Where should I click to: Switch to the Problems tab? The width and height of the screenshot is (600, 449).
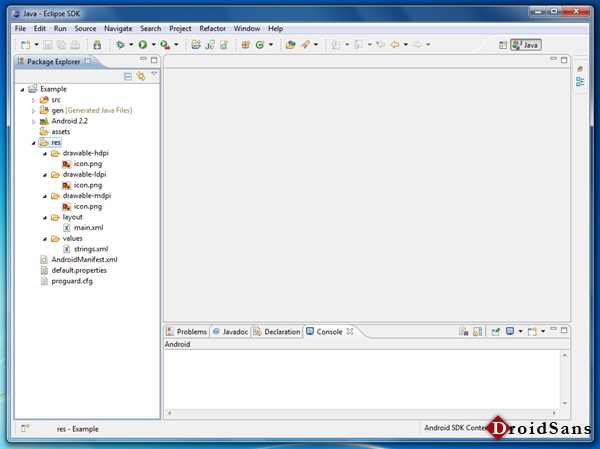[187, 331]
